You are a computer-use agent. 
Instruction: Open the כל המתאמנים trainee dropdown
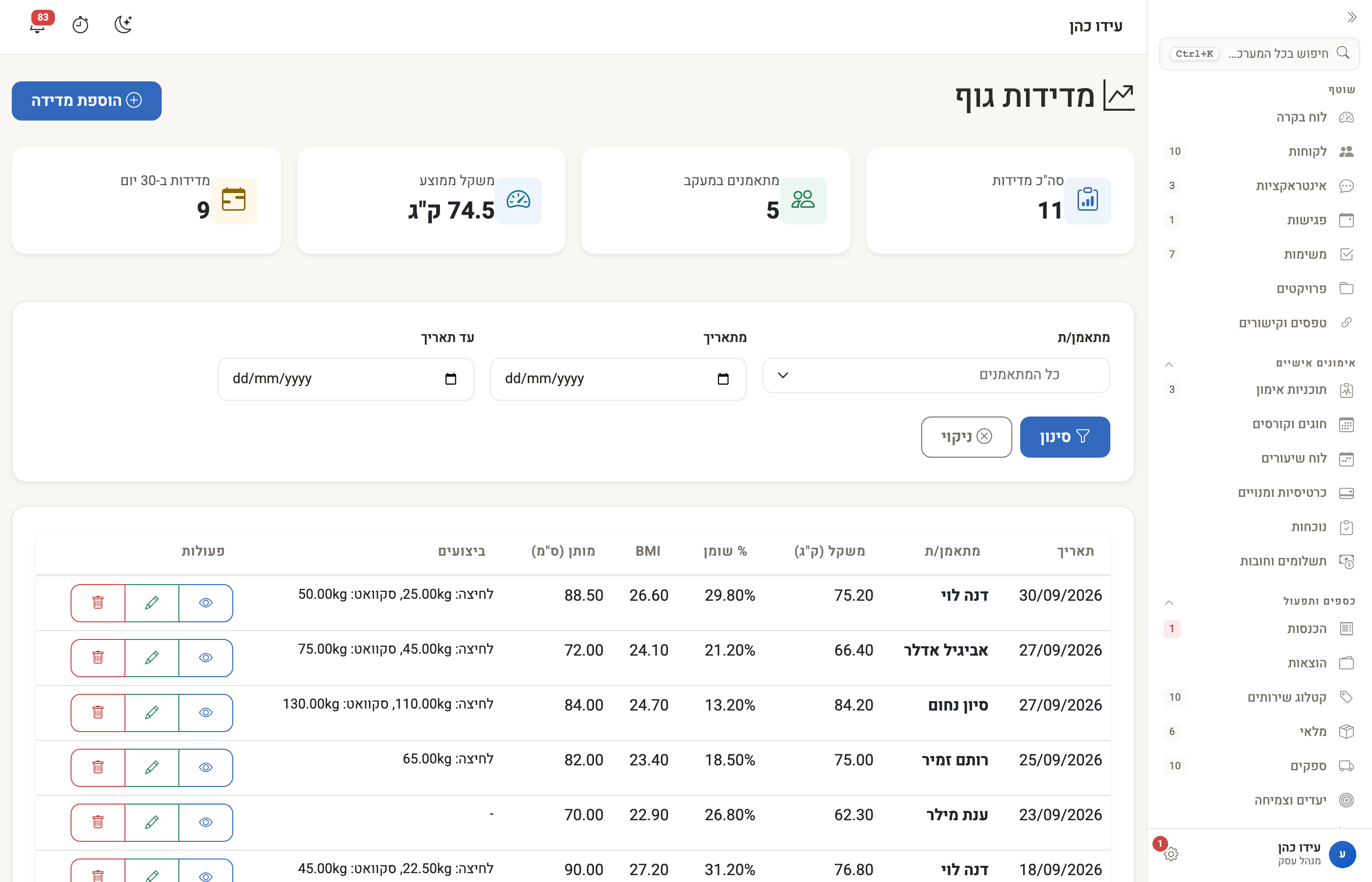[936, 375]
